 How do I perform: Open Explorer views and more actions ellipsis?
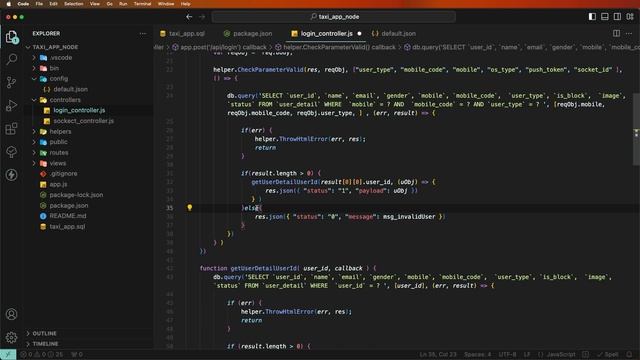point(142,33)
